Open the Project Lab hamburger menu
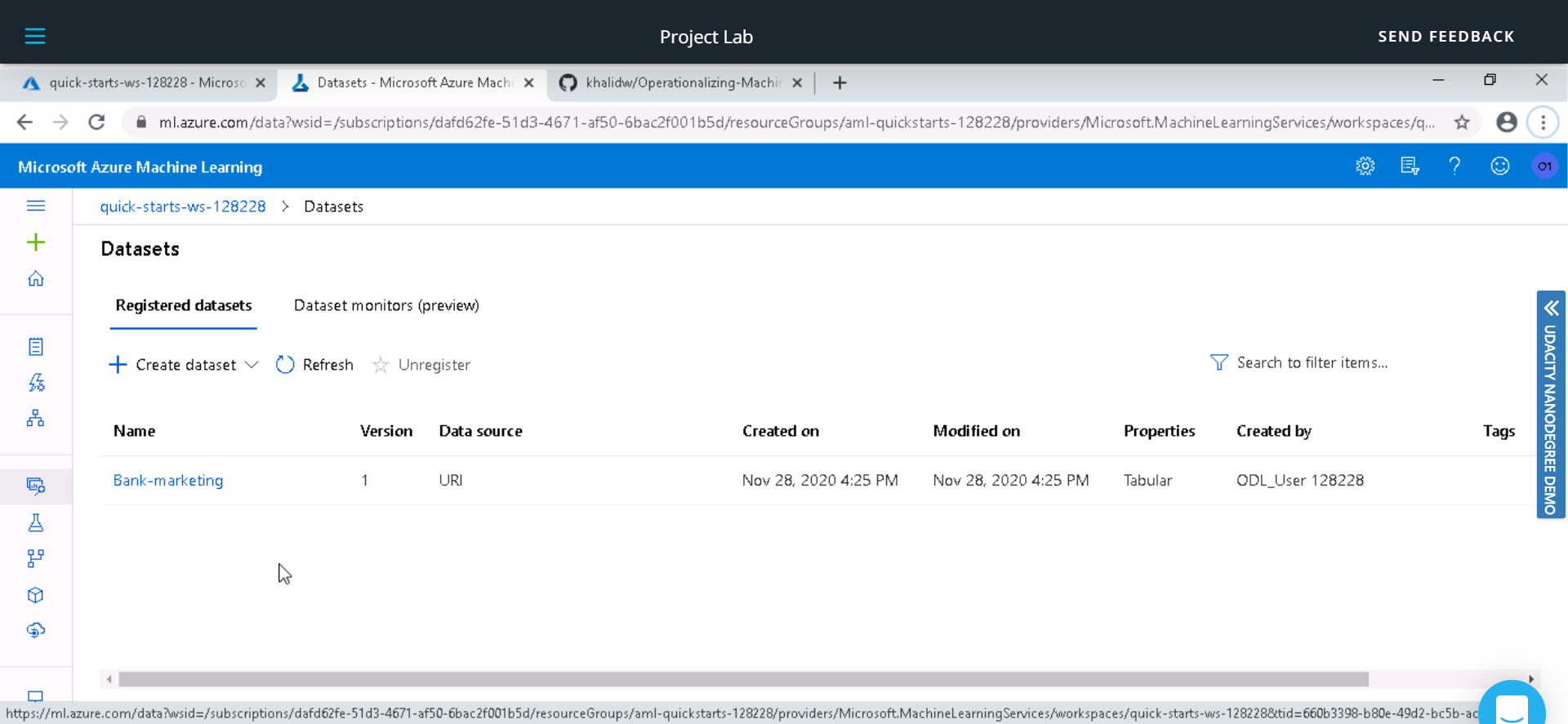The width and height of the screenshot is (1568, 724). (35, 36)
